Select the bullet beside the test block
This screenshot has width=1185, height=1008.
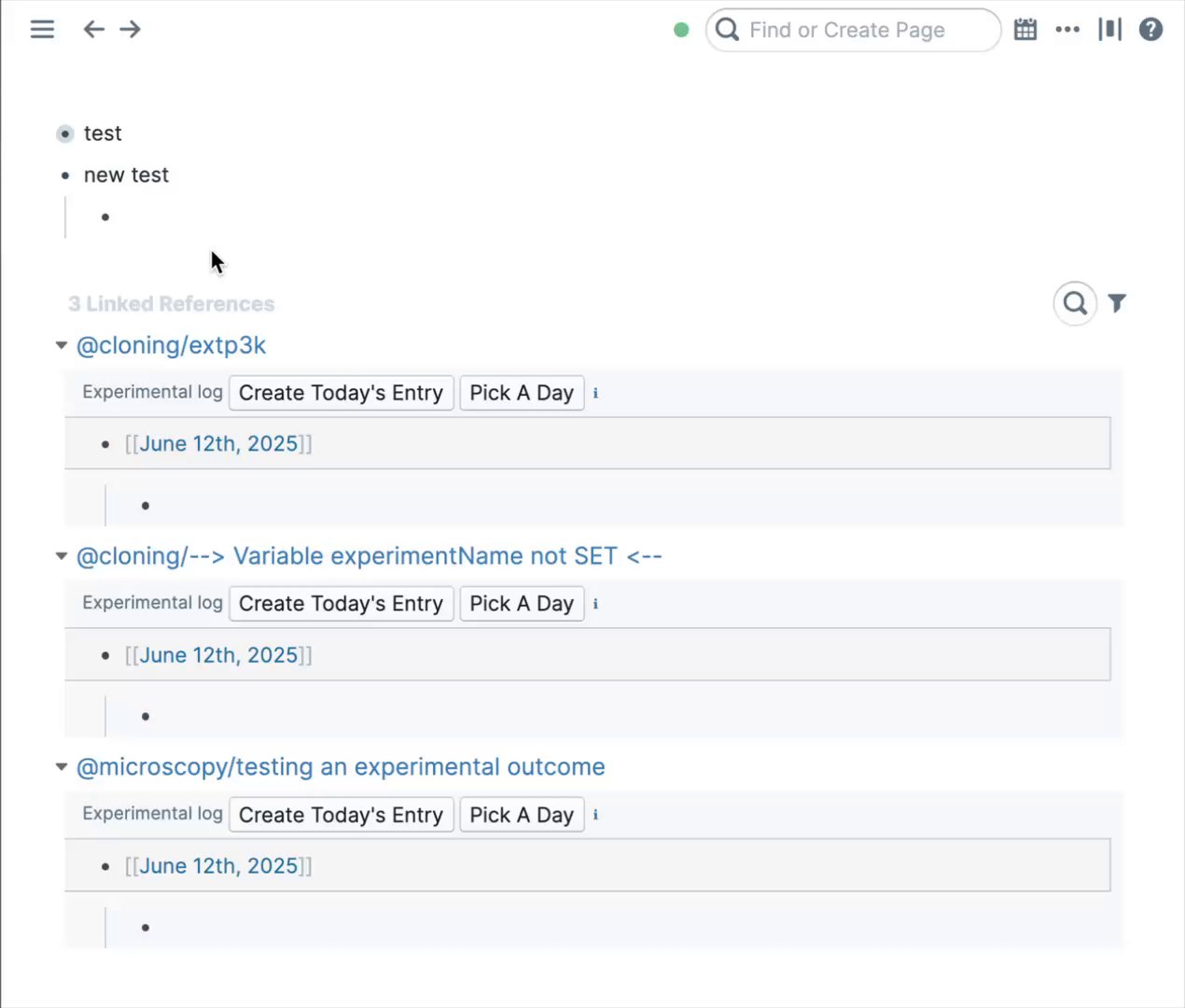click(64, 134)
